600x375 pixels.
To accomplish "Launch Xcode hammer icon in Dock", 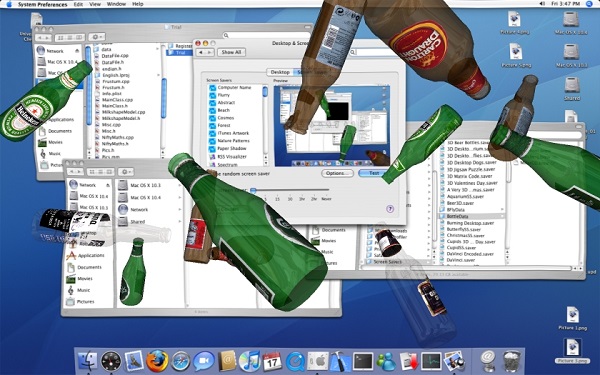I will [340, 361].
